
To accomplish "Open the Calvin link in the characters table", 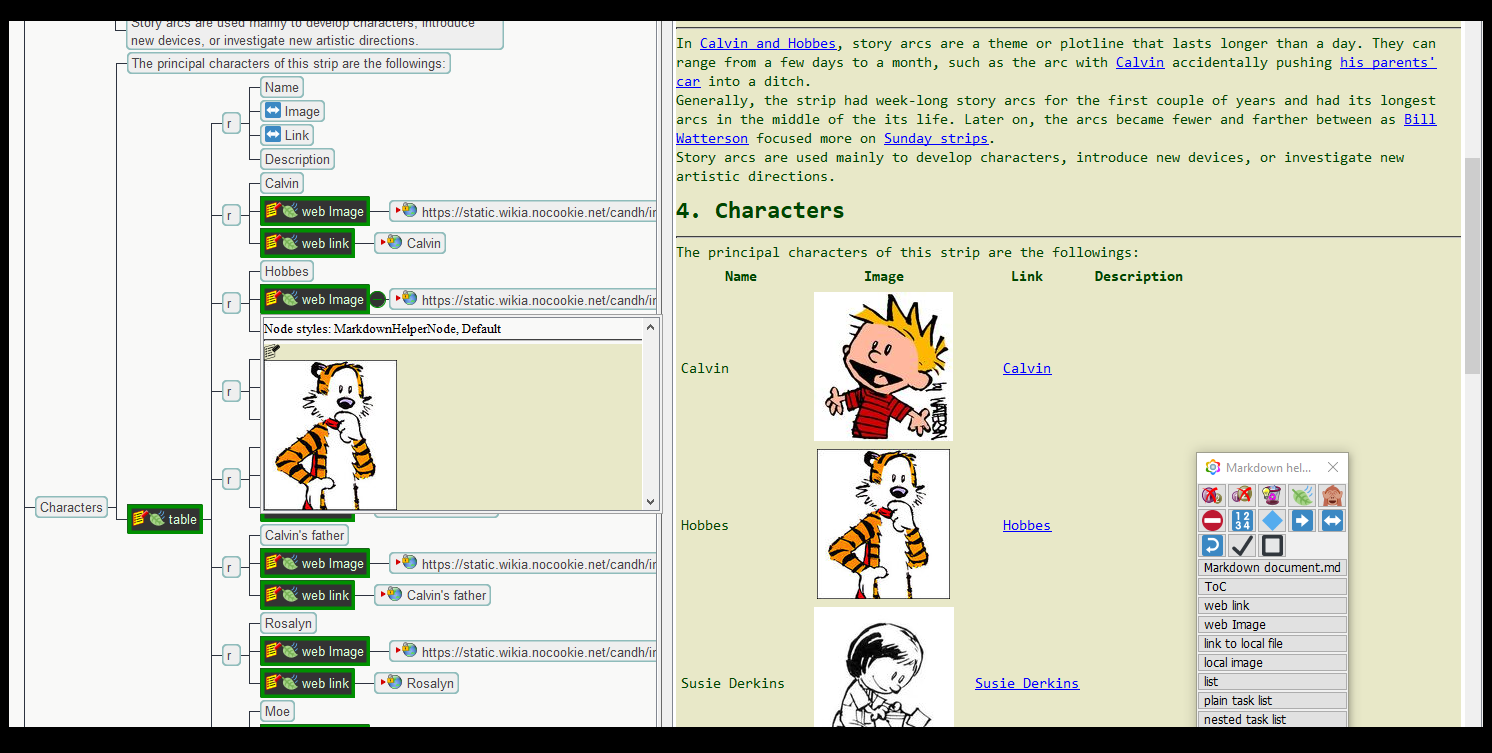I will pyautogui.click(x=1027, y=368).
